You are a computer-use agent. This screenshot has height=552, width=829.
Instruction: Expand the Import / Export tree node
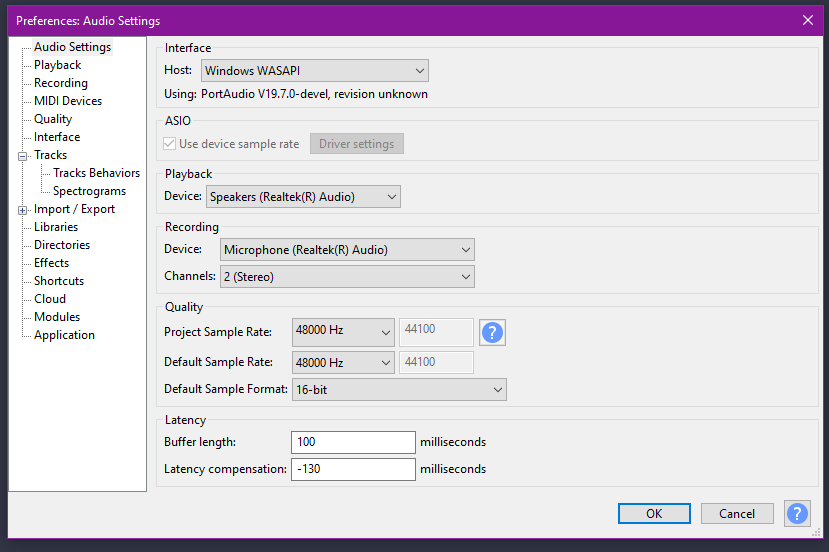[x=22, y=210]
